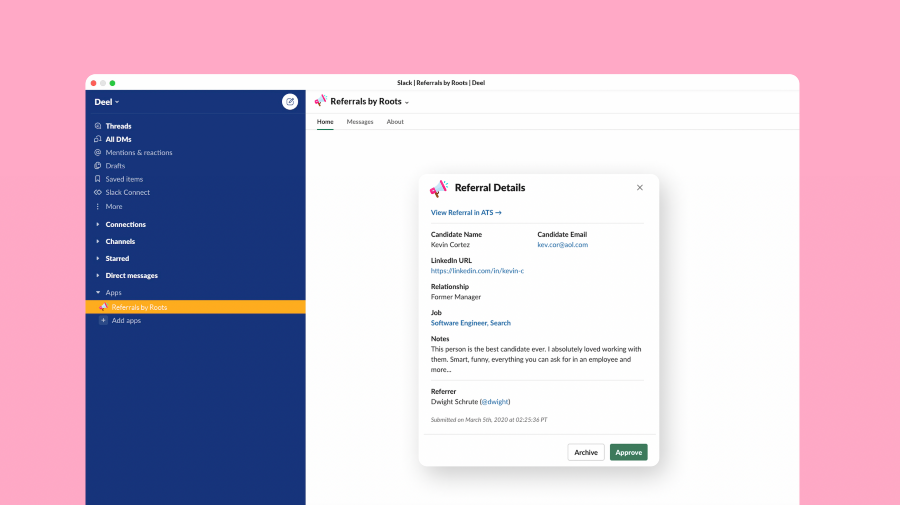Viewport: 900px width, 505px height.
Task: Open the candidate's LinkedIn URL link
Action: point(477,271)
